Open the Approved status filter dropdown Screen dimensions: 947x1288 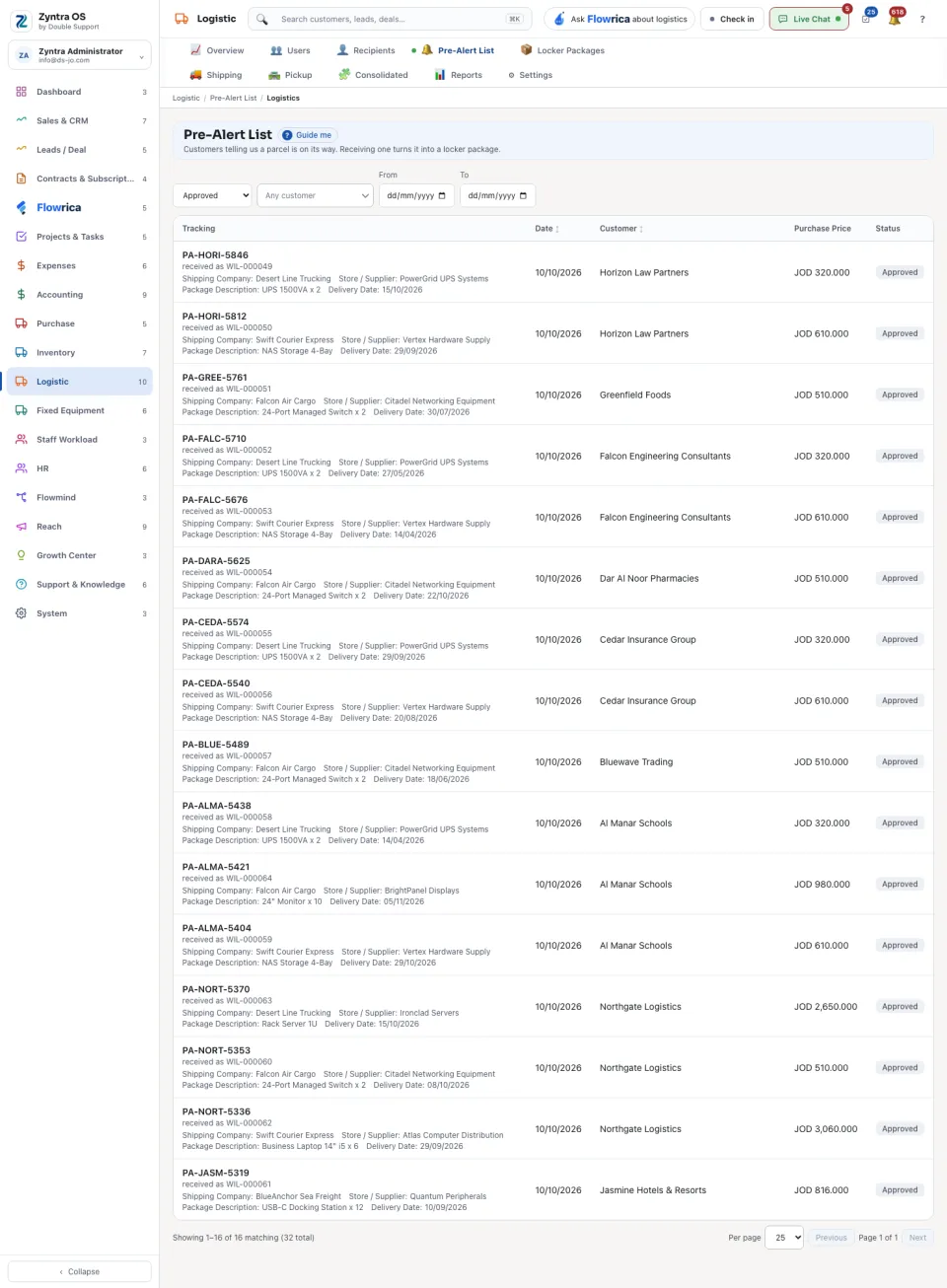pyautogui.click(x=213, y=195)
